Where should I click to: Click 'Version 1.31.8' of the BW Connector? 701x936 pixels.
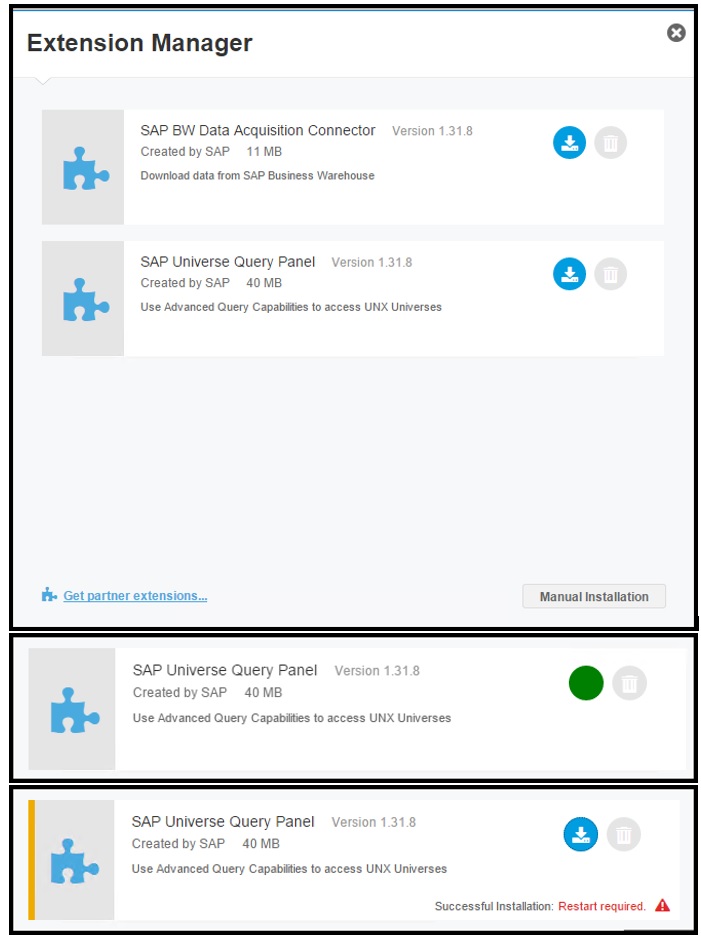click(x=432, y=131)
